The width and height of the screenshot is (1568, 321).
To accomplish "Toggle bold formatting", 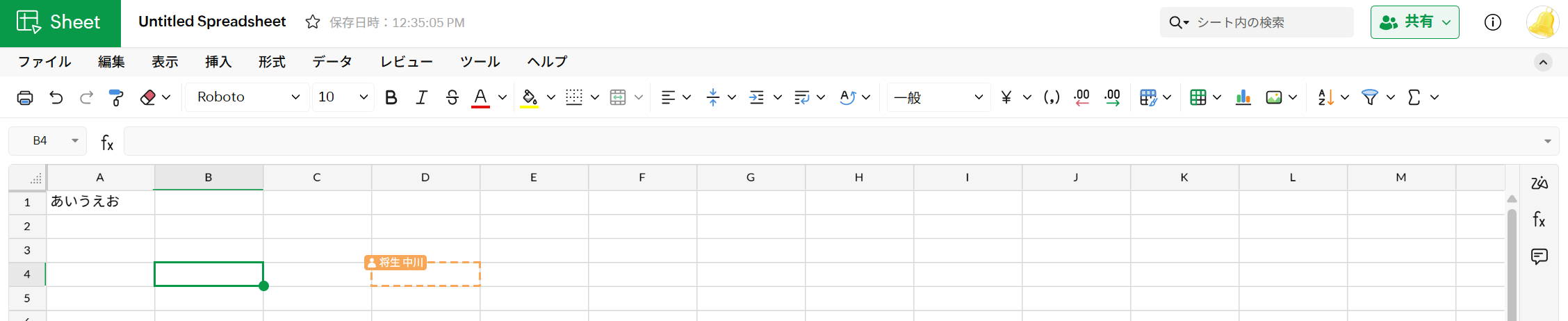I will (391, 97).
